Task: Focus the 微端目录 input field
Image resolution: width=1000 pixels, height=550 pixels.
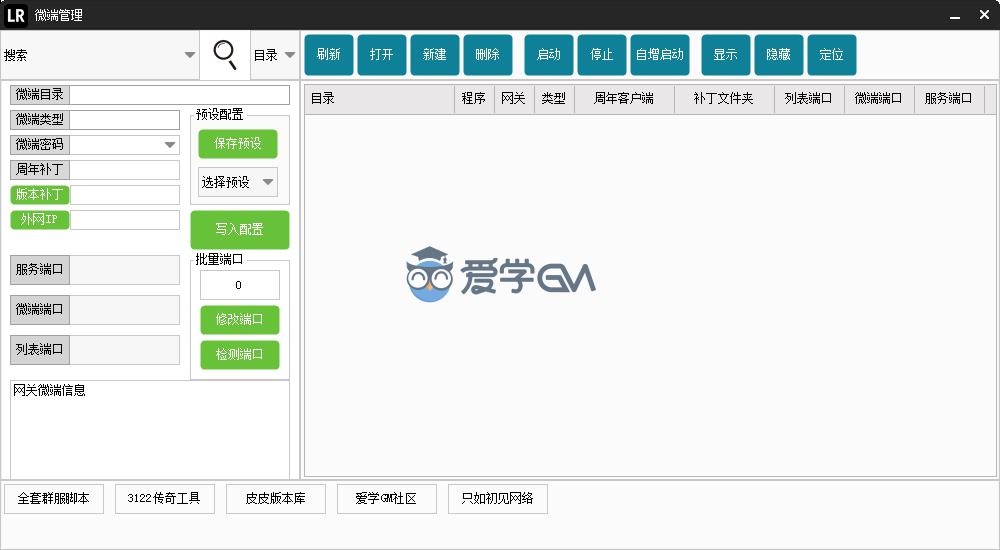Action: tap(179, 95)
